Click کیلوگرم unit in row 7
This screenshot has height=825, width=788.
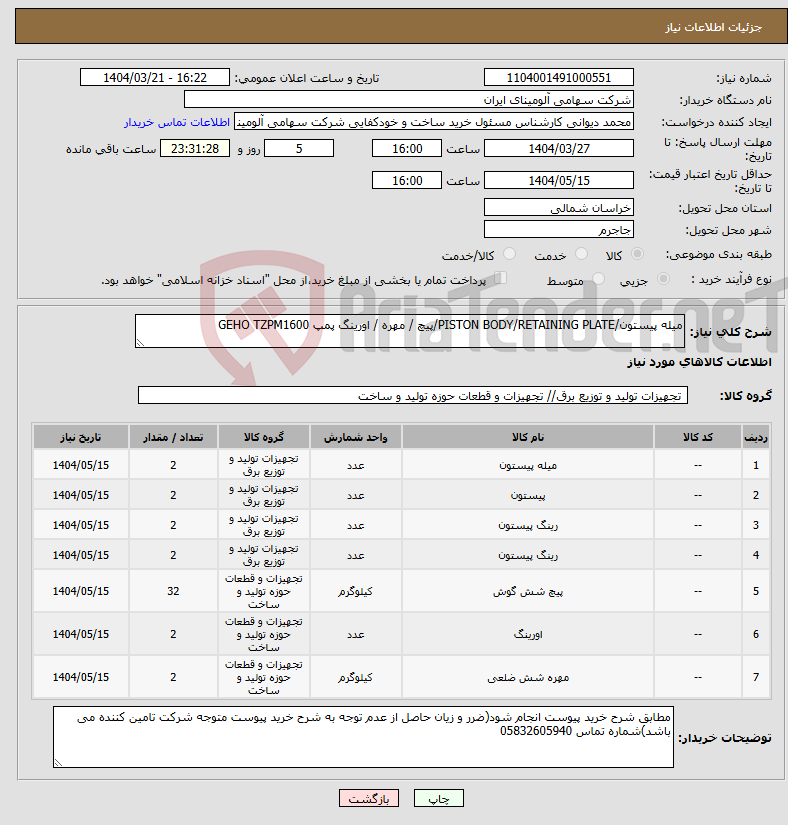(356, 678)
